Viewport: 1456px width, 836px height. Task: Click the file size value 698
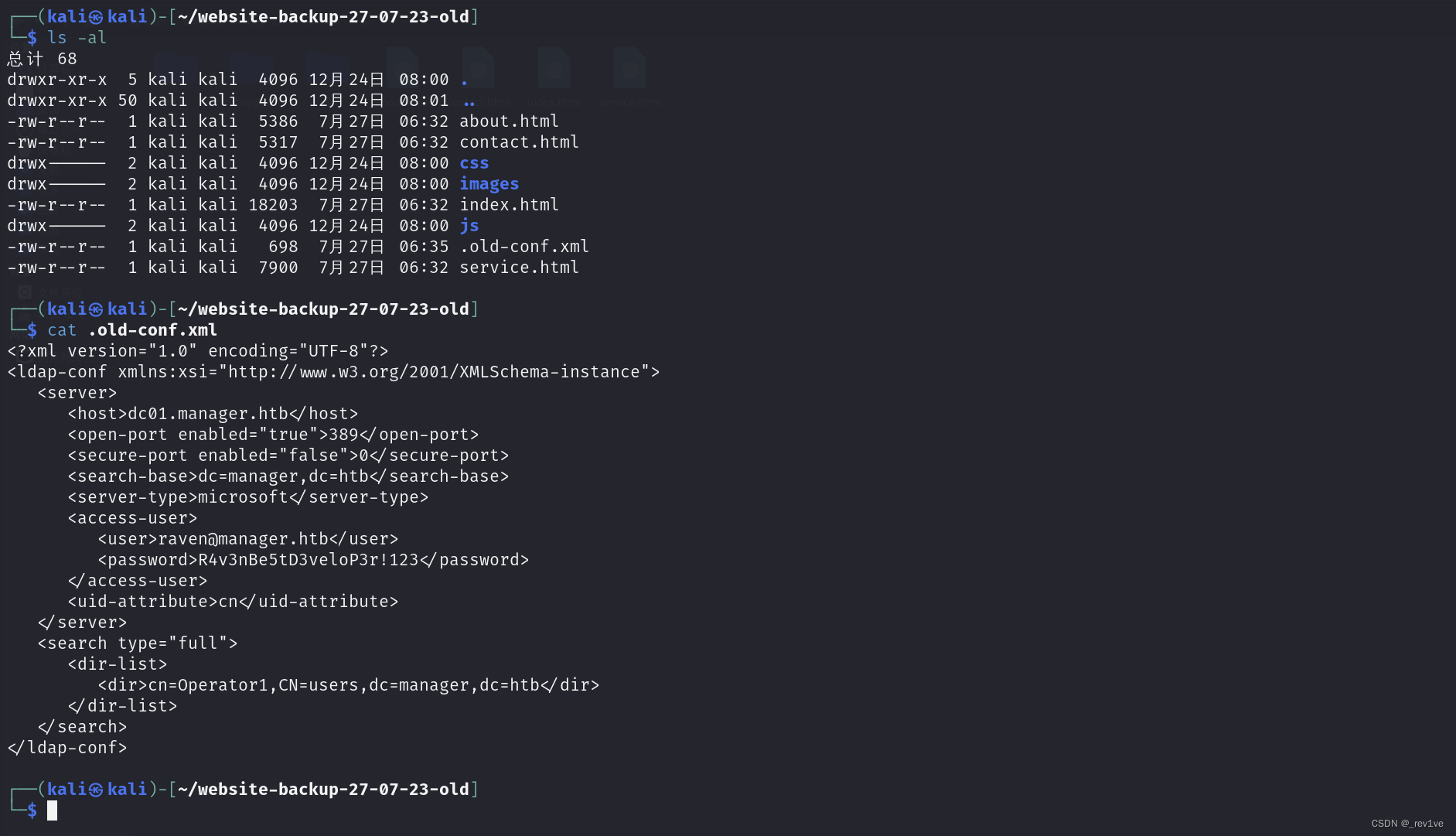point(283,247)
